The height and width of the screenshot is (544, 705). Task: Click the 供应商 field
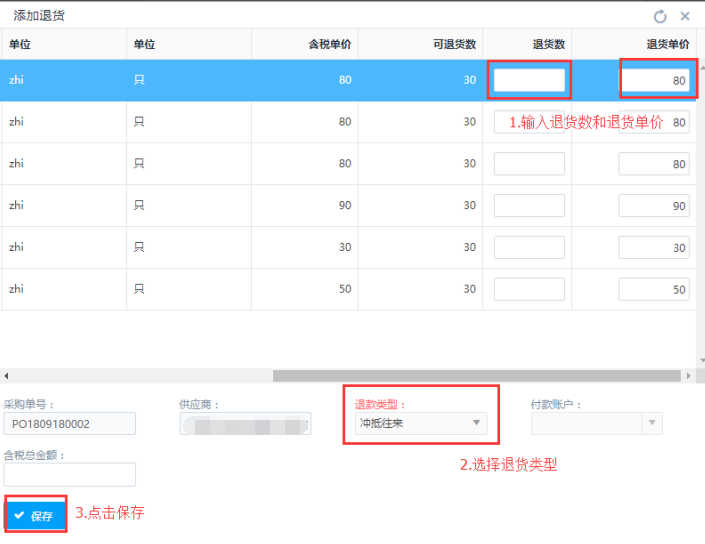pos(245,424)
